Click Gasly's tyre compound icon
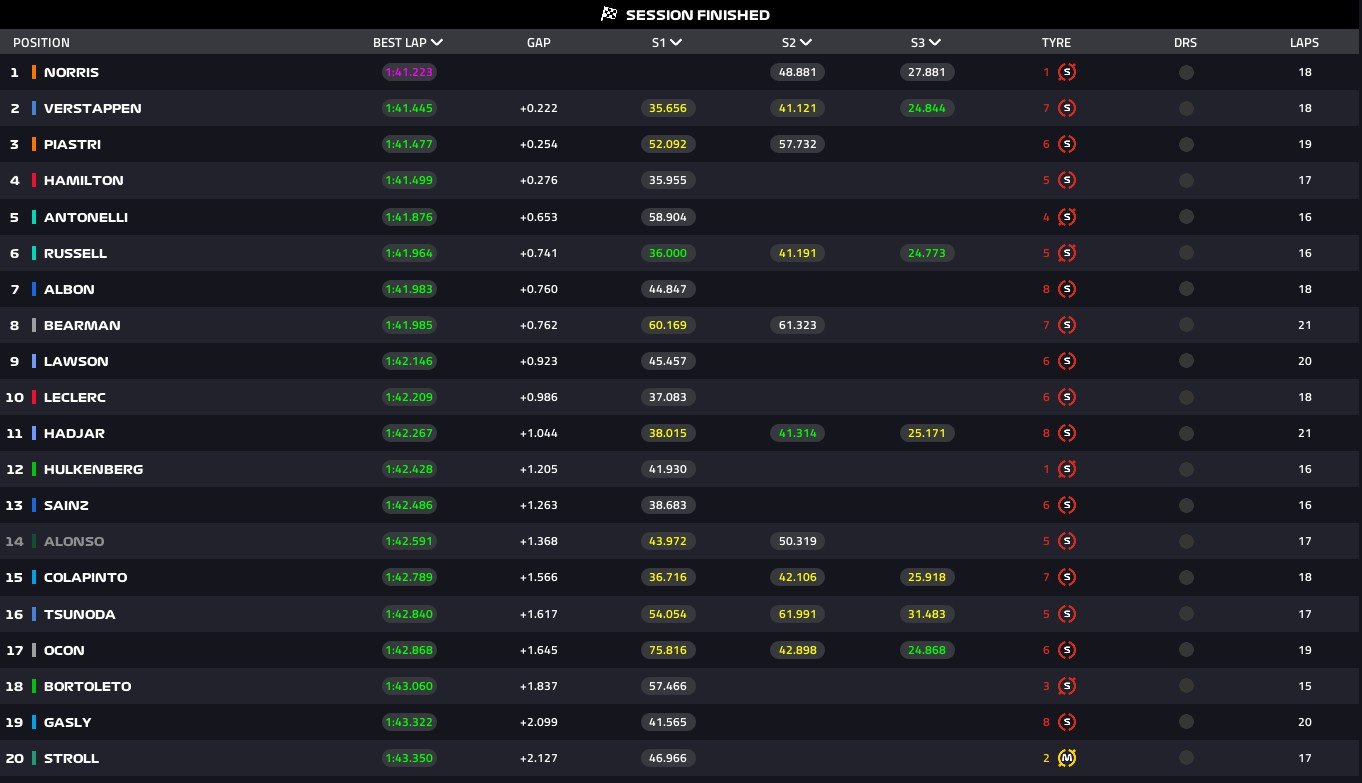Screen dimensions: 1362x783 pyautogui.click(x=1066, y=722)
